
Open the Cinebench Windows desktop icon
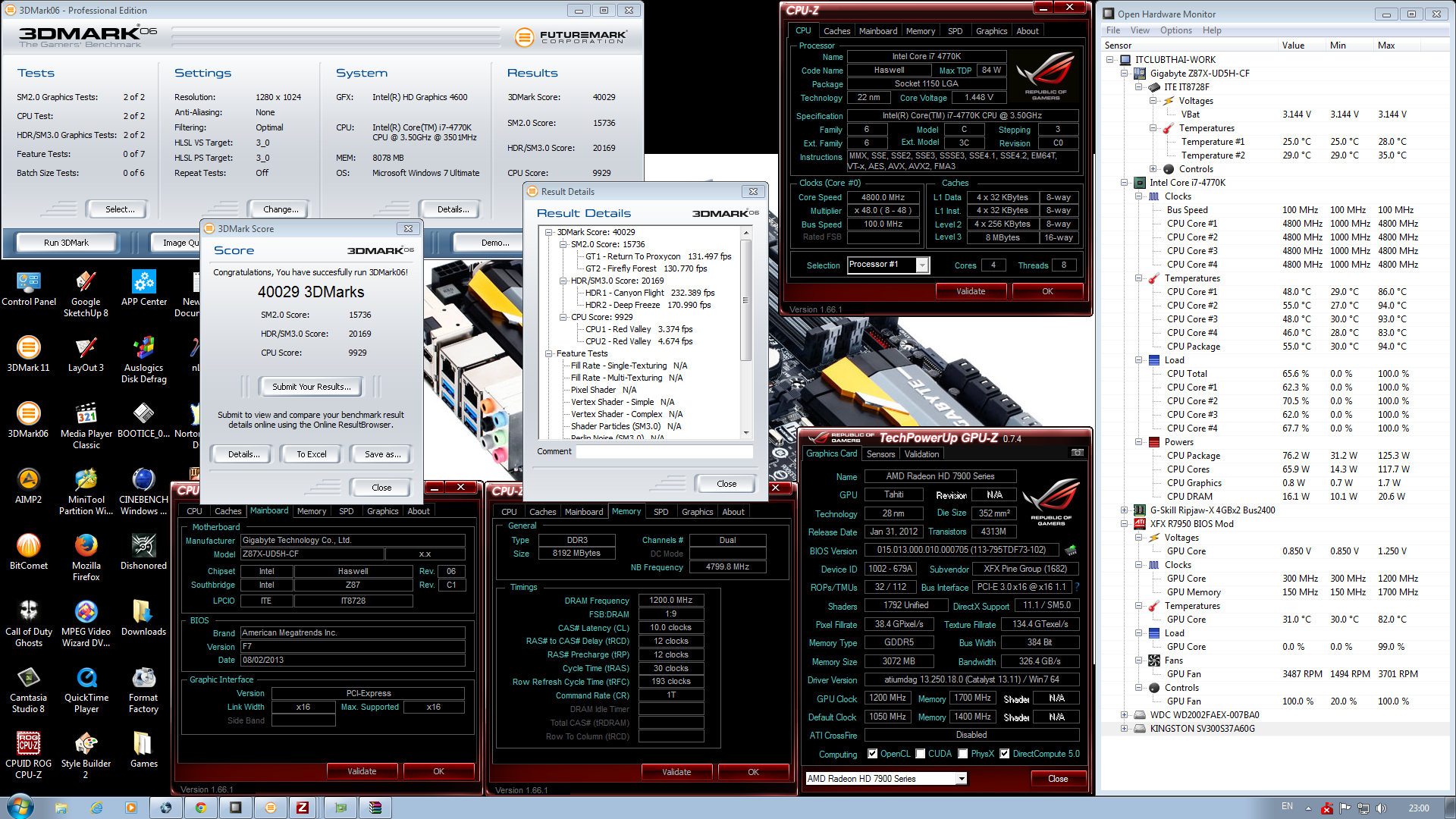click(x=143, y=479)
